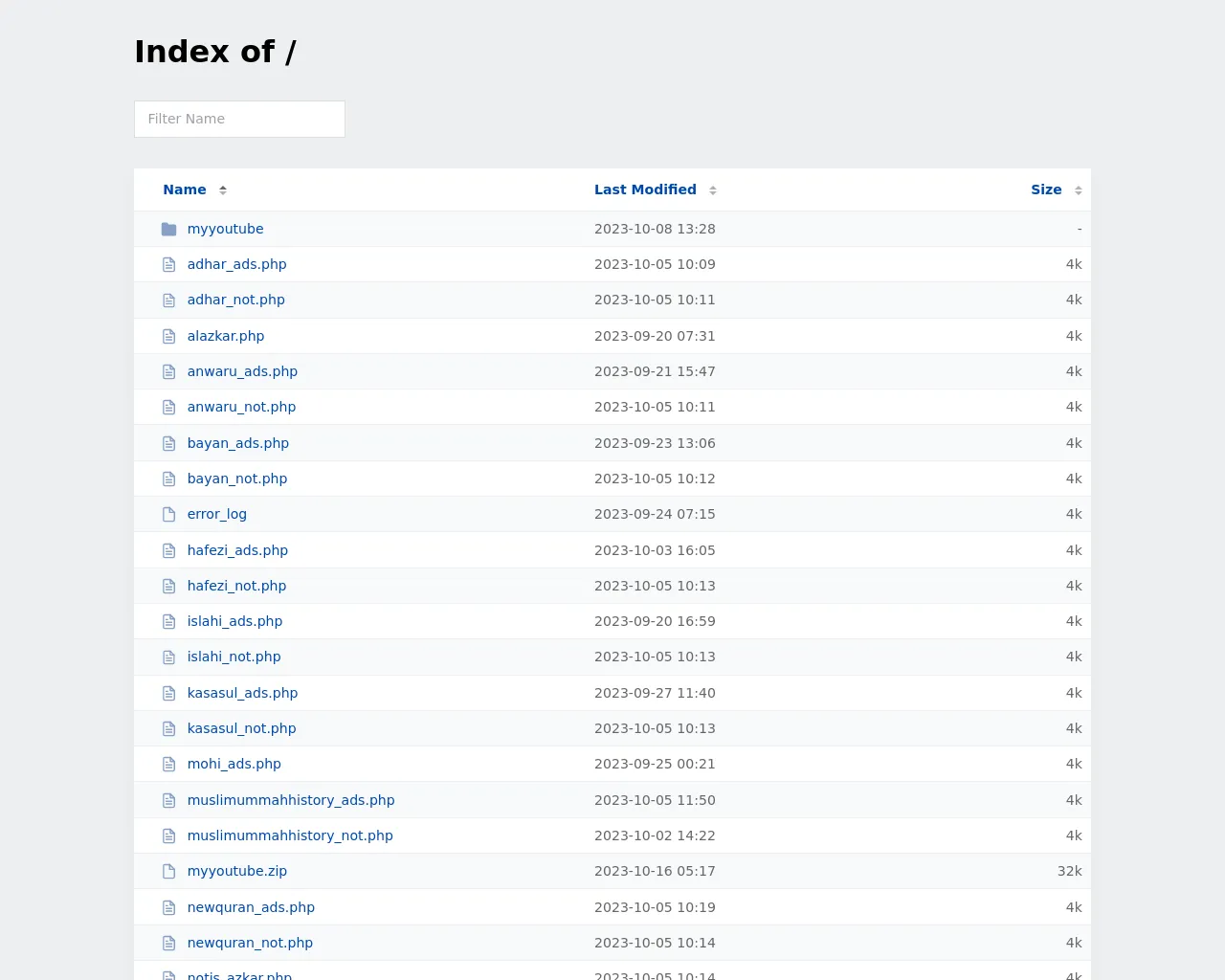This screenshot has height=980, width=1225.
Task: Toggle sort arrows next to Last Modified
Action: [713, 190]
